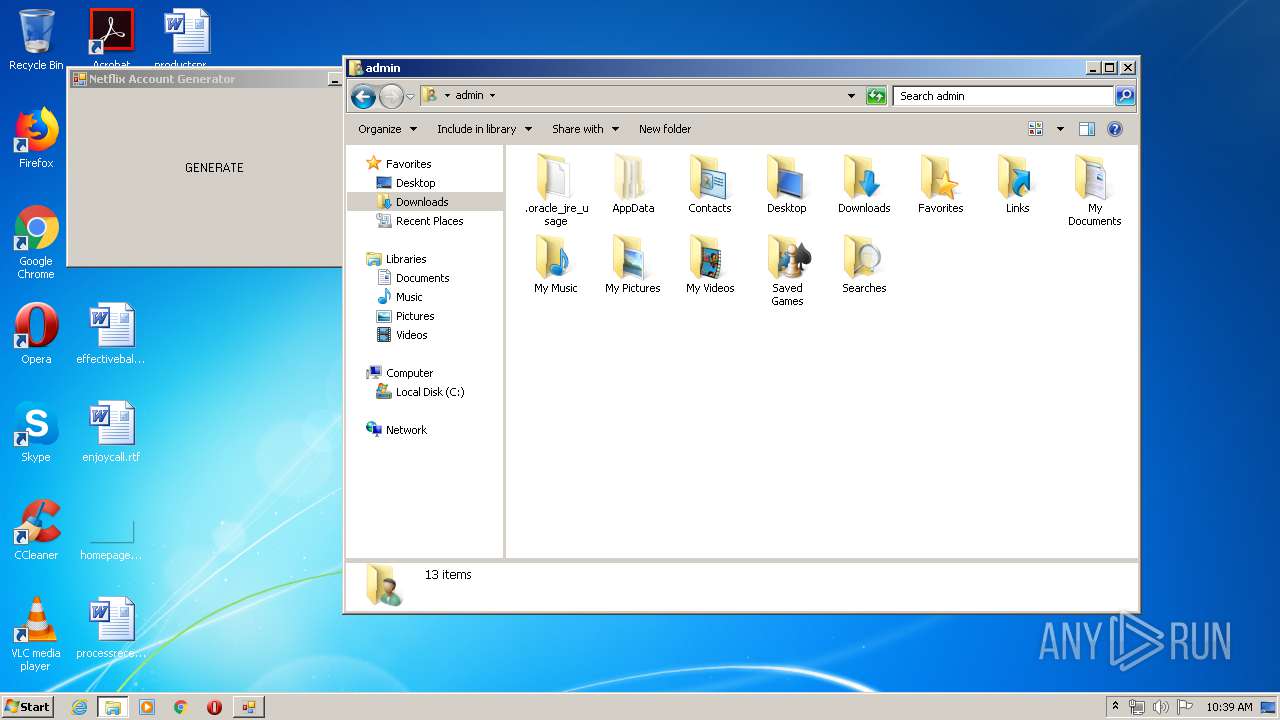Open the My Pictures folder
This screenshot has width=1280, height=720.
click(x=633, y=264)
